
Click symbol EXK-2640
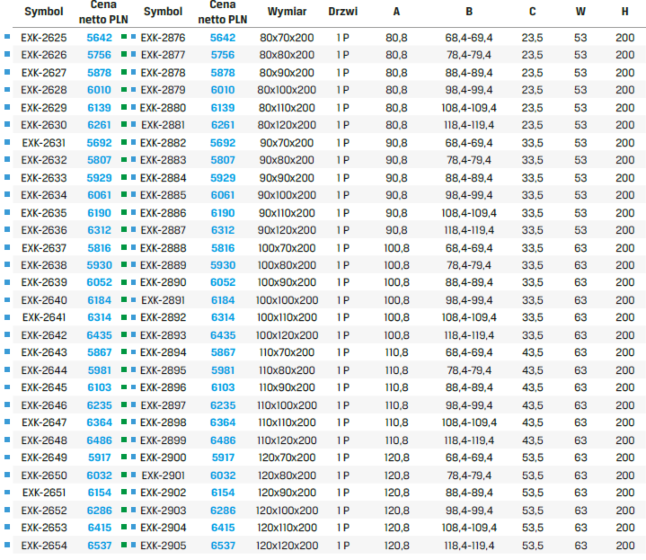tap(44, 300)
